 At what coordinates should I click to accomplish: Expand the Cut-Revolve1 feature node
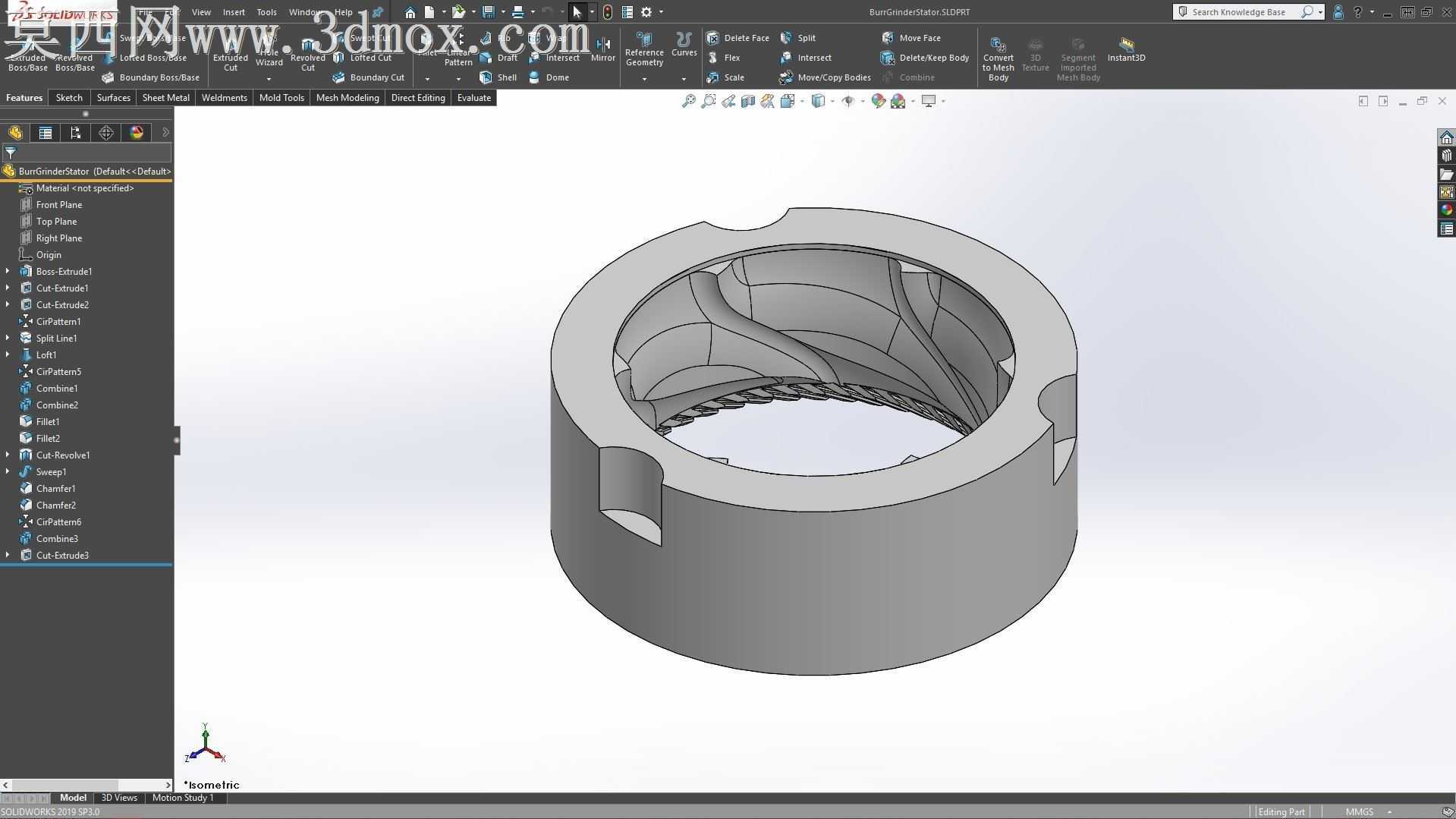[8, 455]
